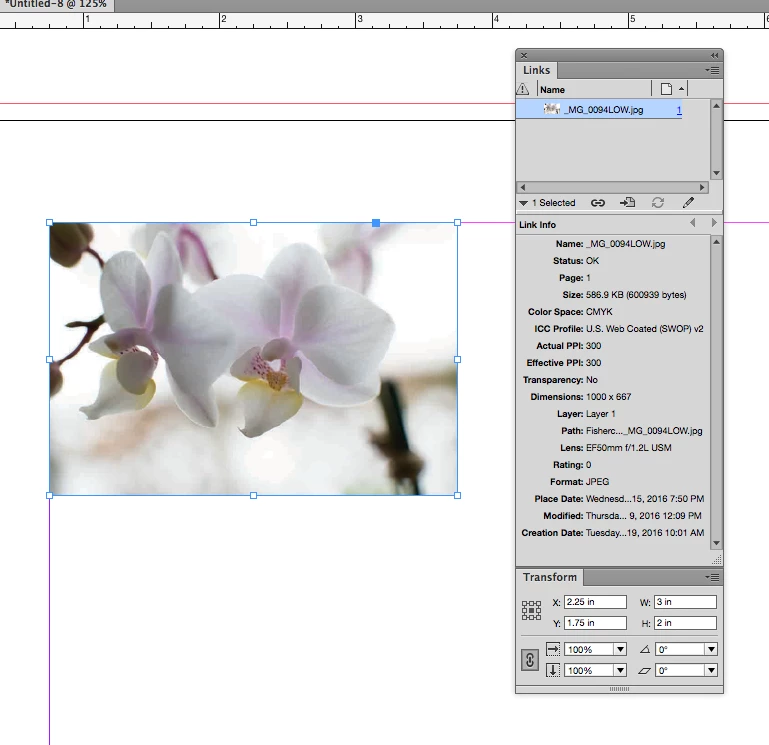Click the right-middle frame handle
This screenshot has width=769, height=745.
[458, 360]
